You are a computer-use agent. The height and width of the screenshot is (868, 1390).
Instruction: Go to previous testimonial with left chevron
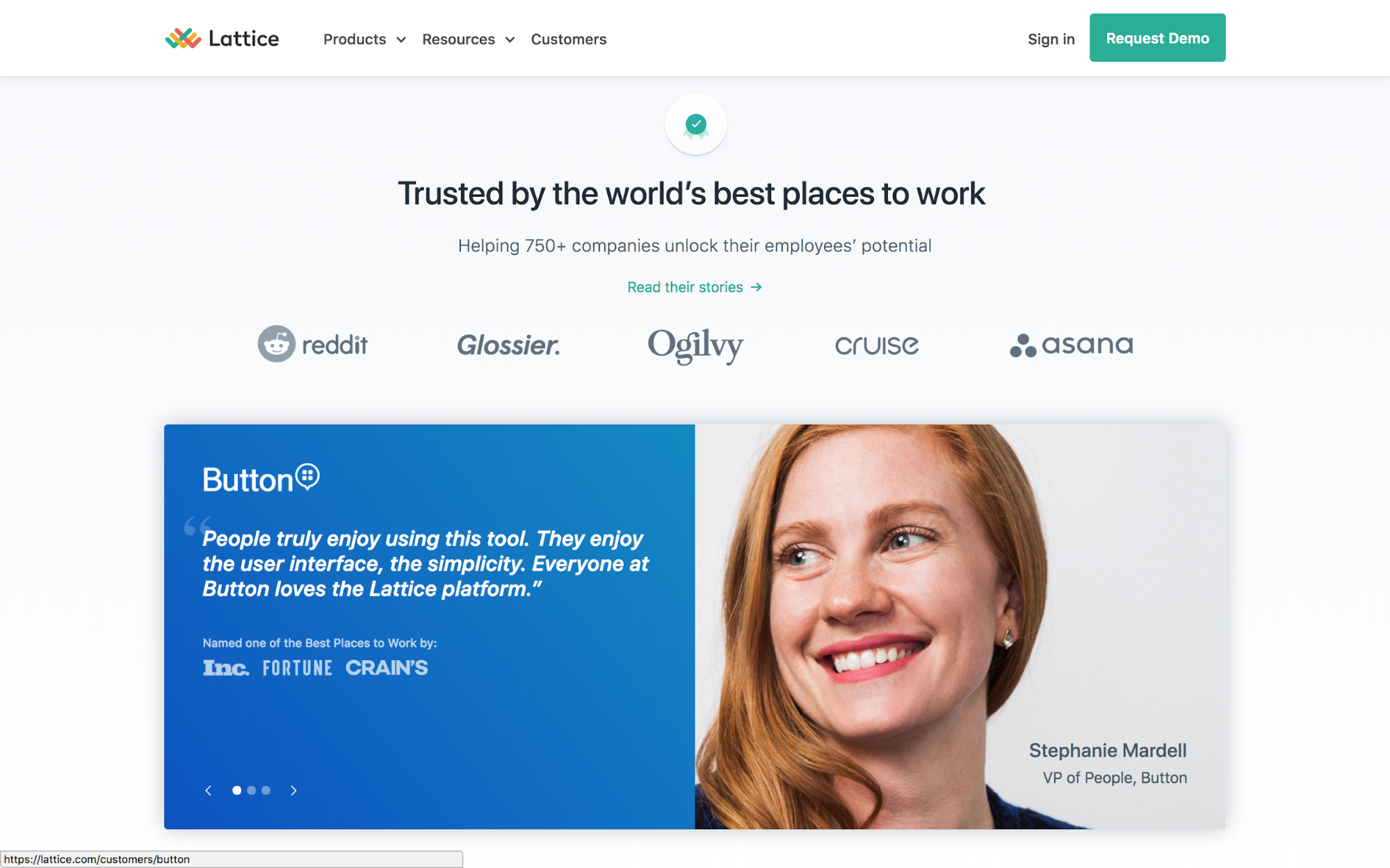click(x=208, y=790)
